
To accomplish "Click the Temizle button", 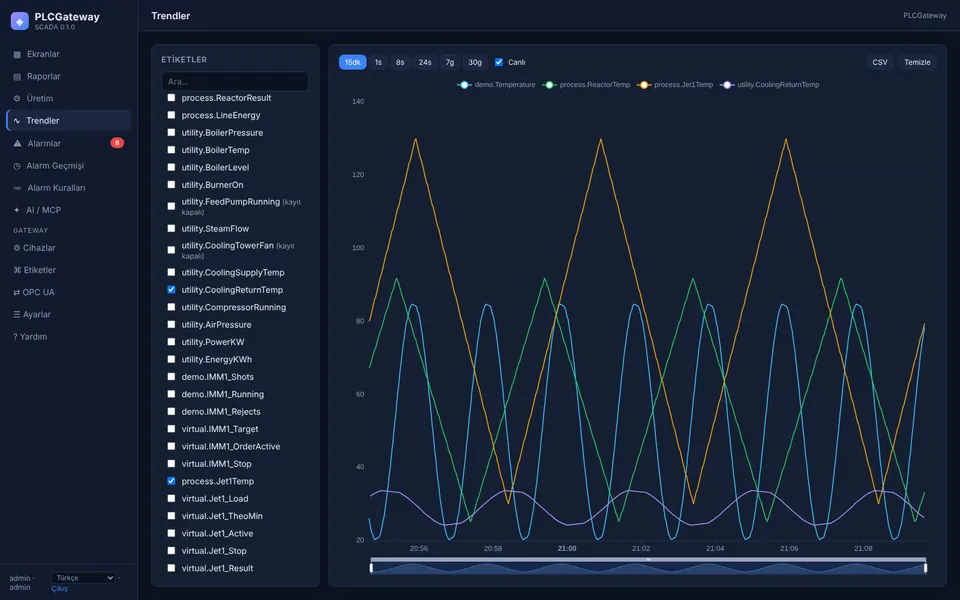I will coord(917,62).
